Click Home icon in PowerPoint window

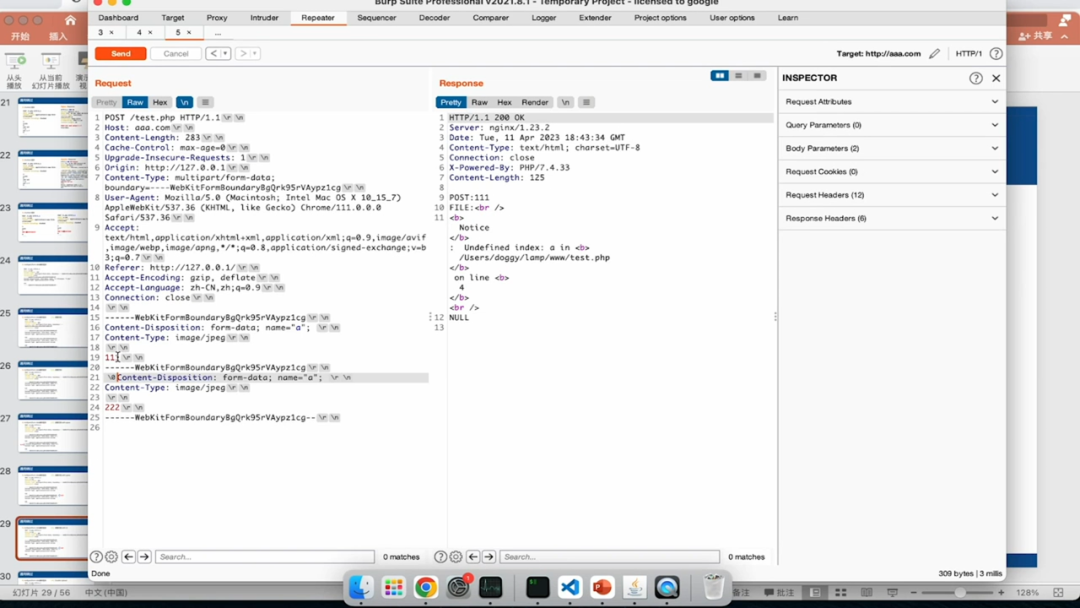pyautogui.click(x=70, y=20)
